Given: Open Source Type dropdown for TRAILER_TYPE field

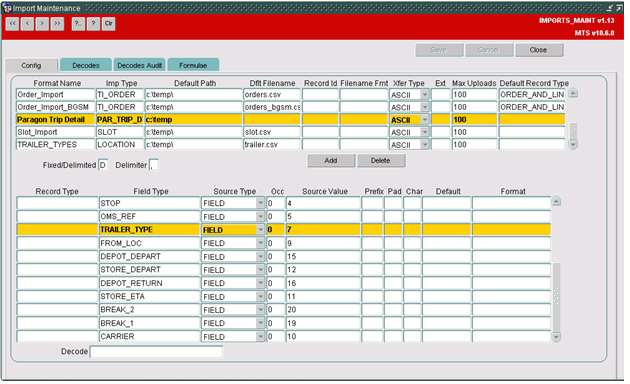Looking at the screenshot, I should (x=260, y=230).
